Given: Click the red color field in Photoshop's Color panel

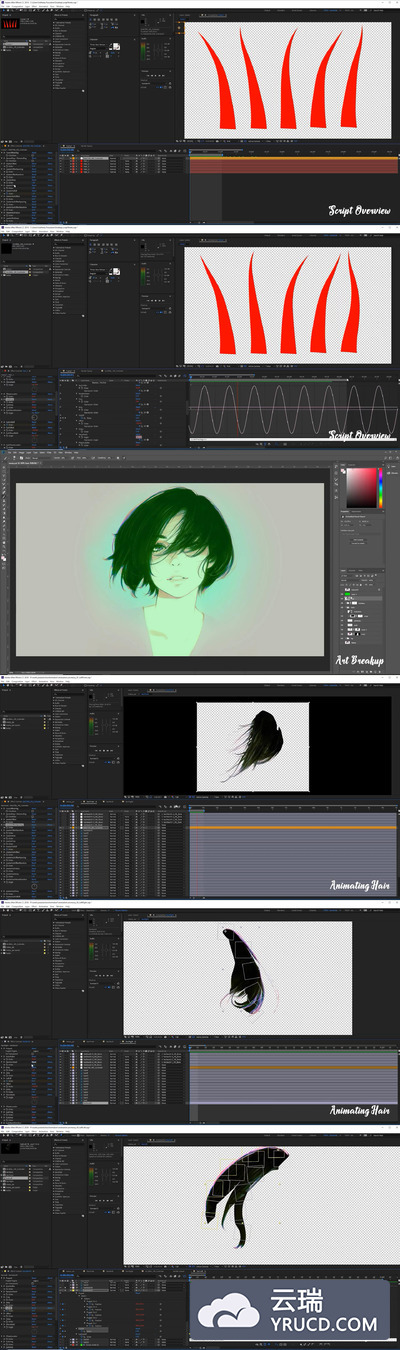Looking at the screenshot, I should (x=361, y=488).
